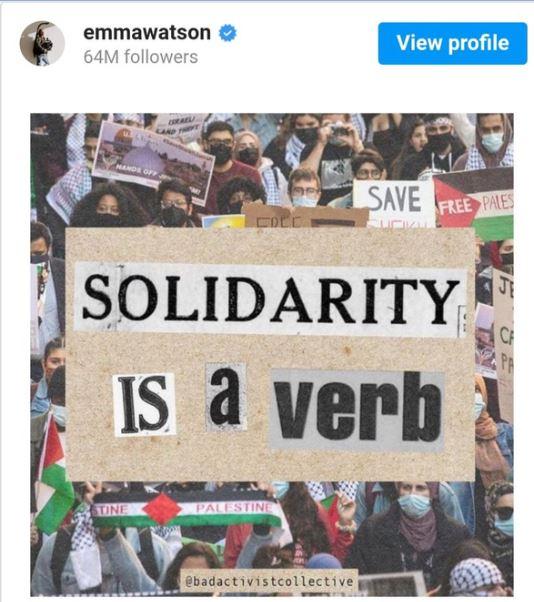Click the View profile button
The height and width of the screenshot is (602, 534).
pos(453,43)
